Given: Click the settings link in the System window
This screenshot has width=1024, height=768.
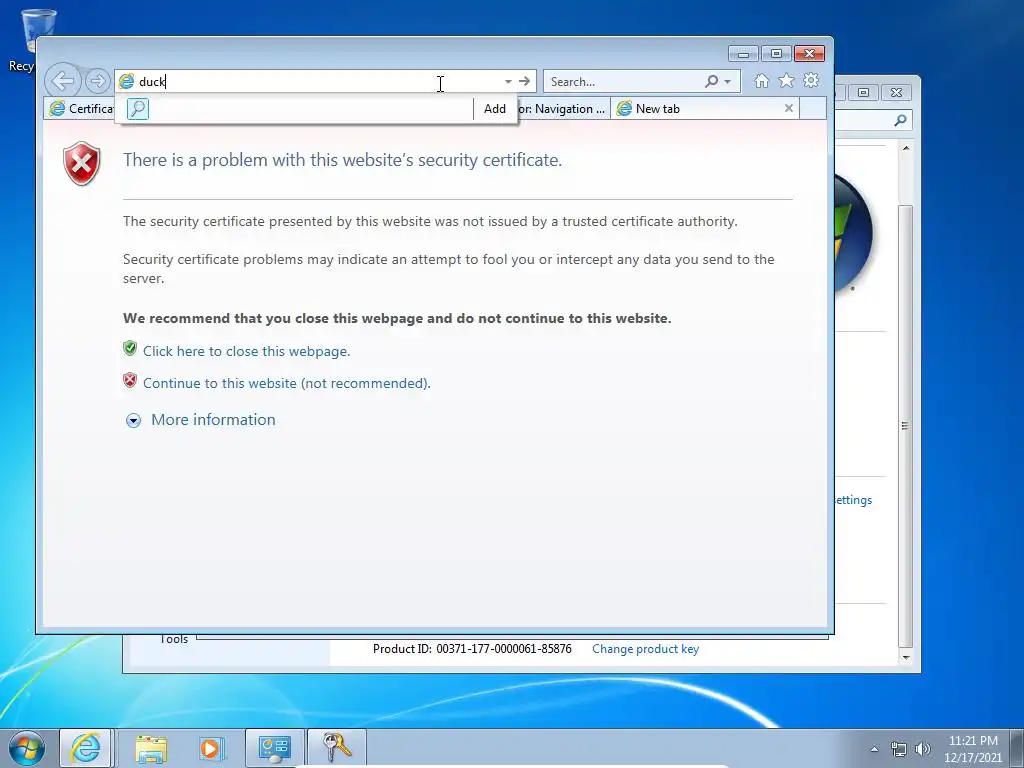Looking at the screenshot, I should tap(853, 500).
